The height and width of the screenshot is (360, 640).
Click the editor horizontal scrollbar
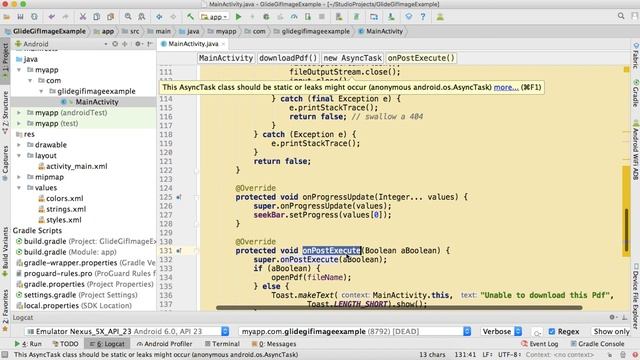pyautogui.click(x=399, y=308)
